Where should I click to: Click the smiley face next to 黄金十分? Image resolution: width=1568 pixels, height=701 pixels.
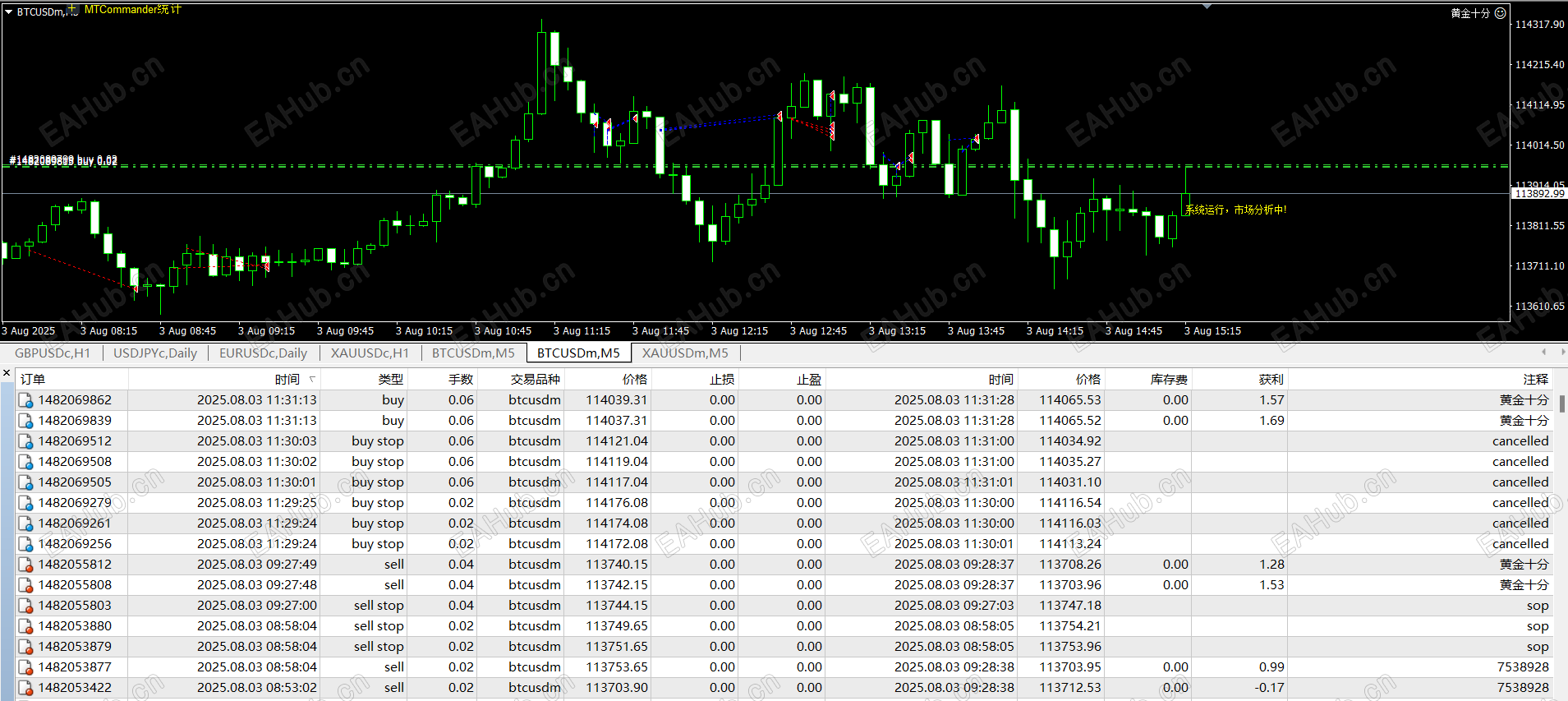coord(1500,13)
